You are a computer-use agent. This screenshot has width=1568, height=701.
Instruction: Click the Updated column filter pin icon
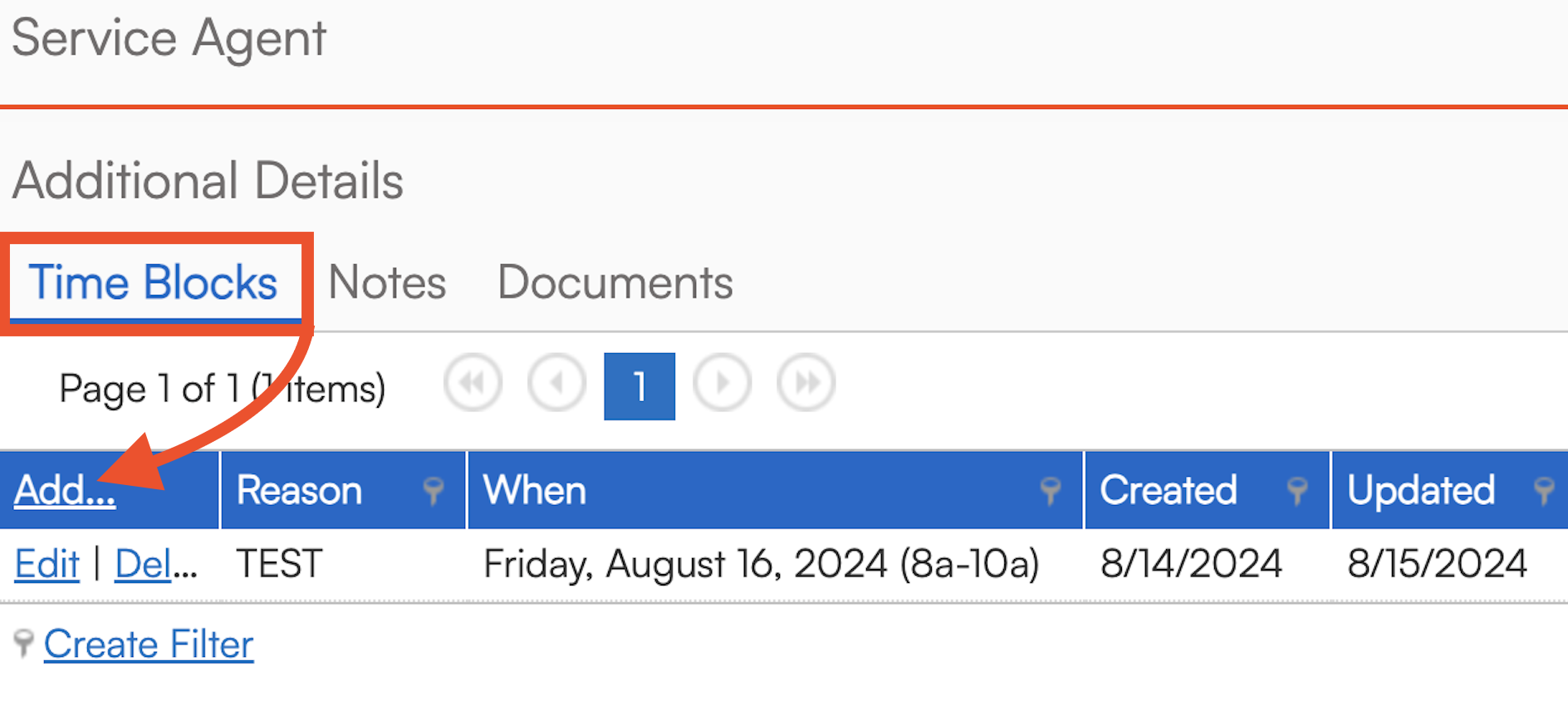click(1544, 491)
